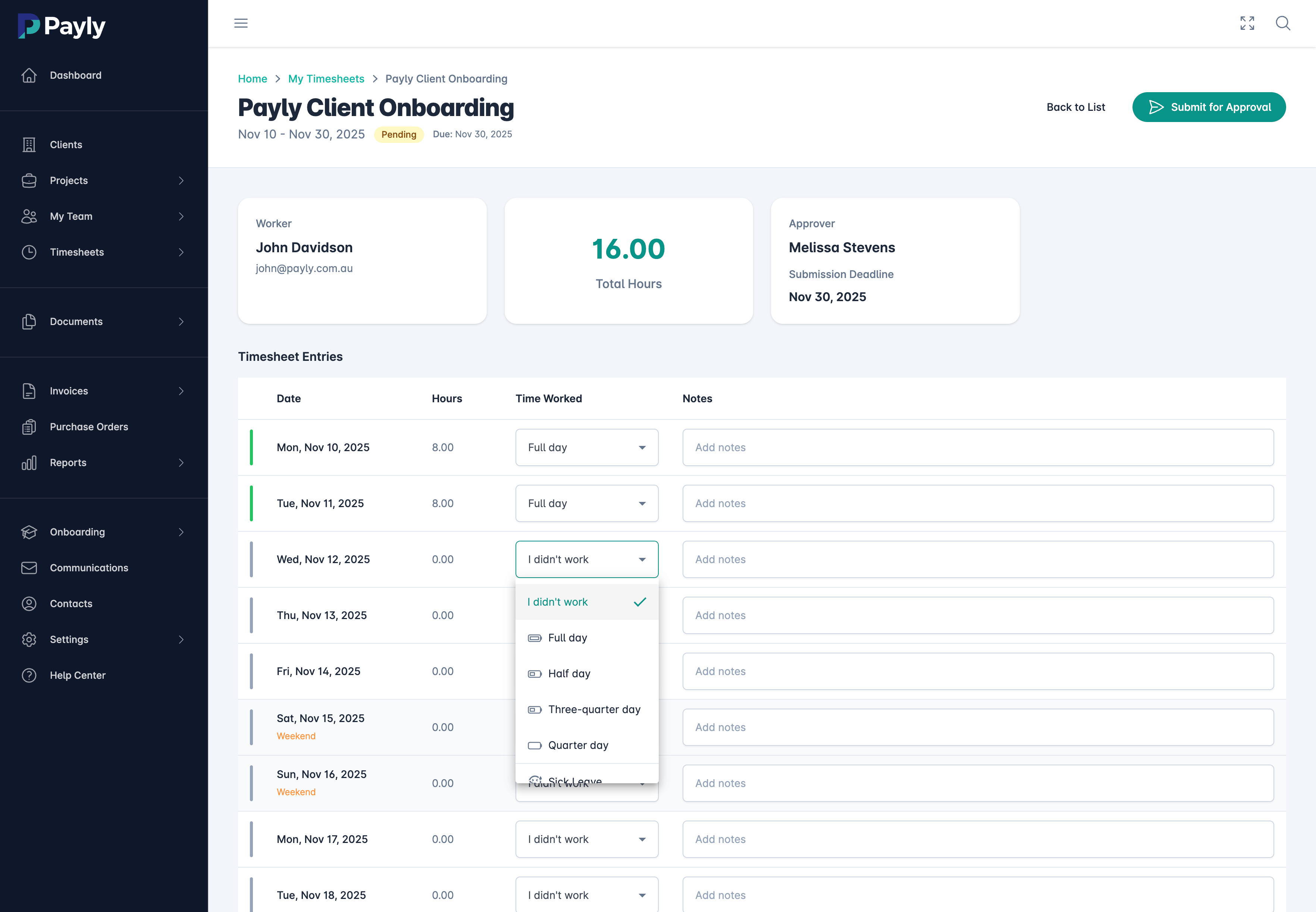Image resolution: width=1316 pixels, height=912 pixels.
Task: Open the hamburger menu
Action: point(241,23)
